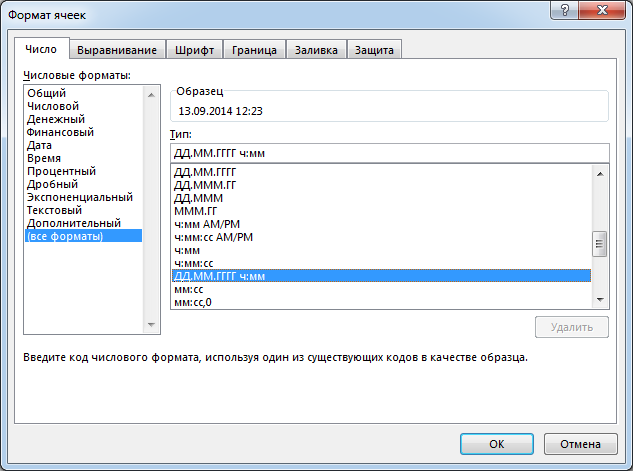Open the Шрифт tab
This screenshot has width=633, height=471.
[x=195, y=50]
